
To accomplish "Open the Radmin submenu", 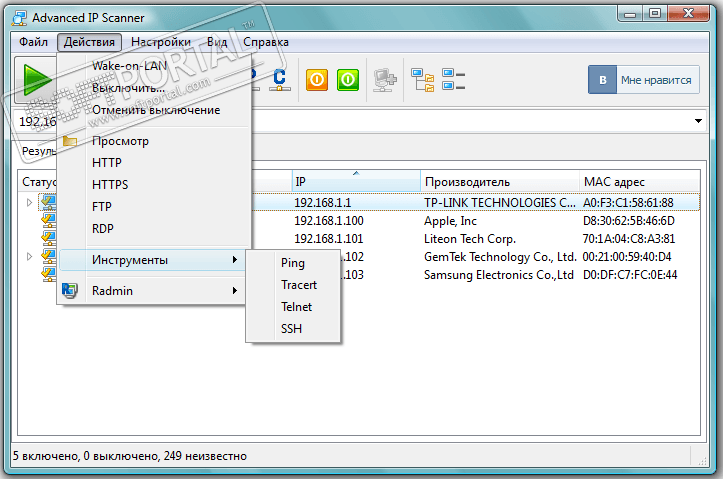I will [152, 291].
